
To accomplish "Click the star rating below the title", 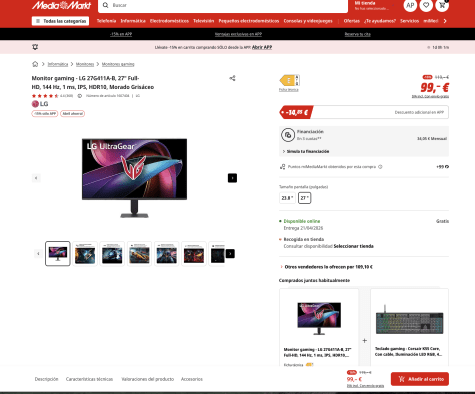I will (45, 96).
